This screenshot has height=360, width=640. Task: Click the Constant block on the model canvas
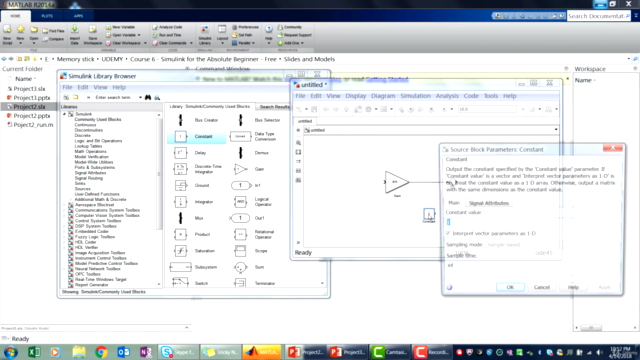429,213
